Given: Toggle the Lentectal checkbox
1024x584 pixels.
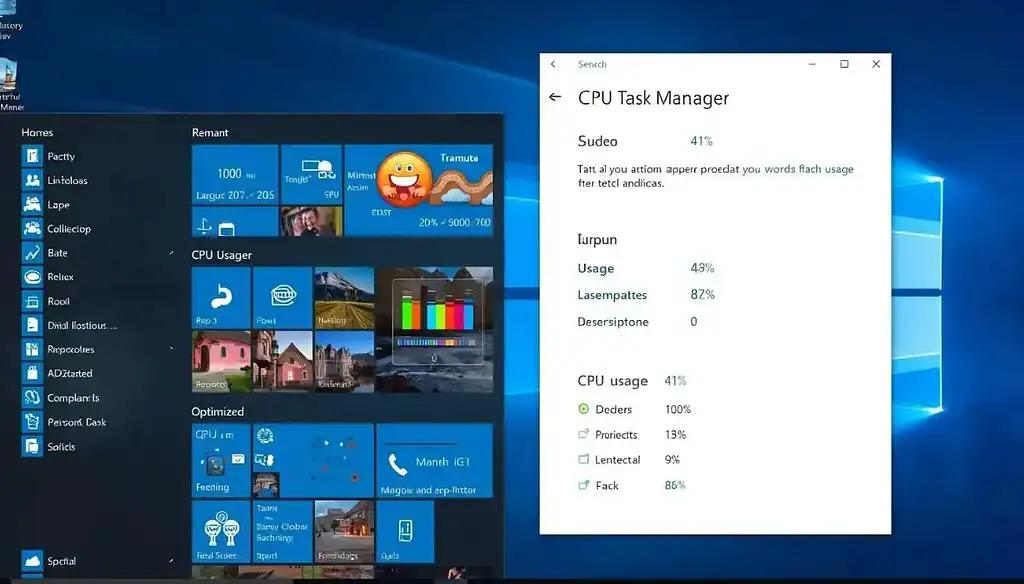Looking at the screenshot, I should [x=584, y=460].
